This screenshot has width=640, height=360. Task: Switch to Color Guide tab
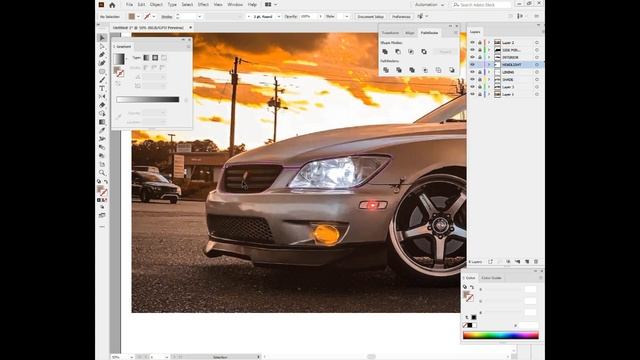(491, 278)
